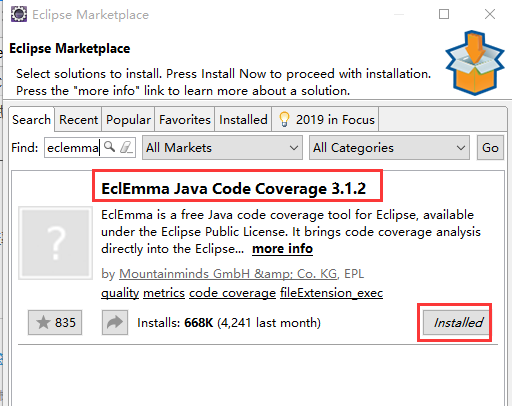Screen dimensions: 512x406
Task: Click the metrics tag link
Action: [x=164, y=293]
